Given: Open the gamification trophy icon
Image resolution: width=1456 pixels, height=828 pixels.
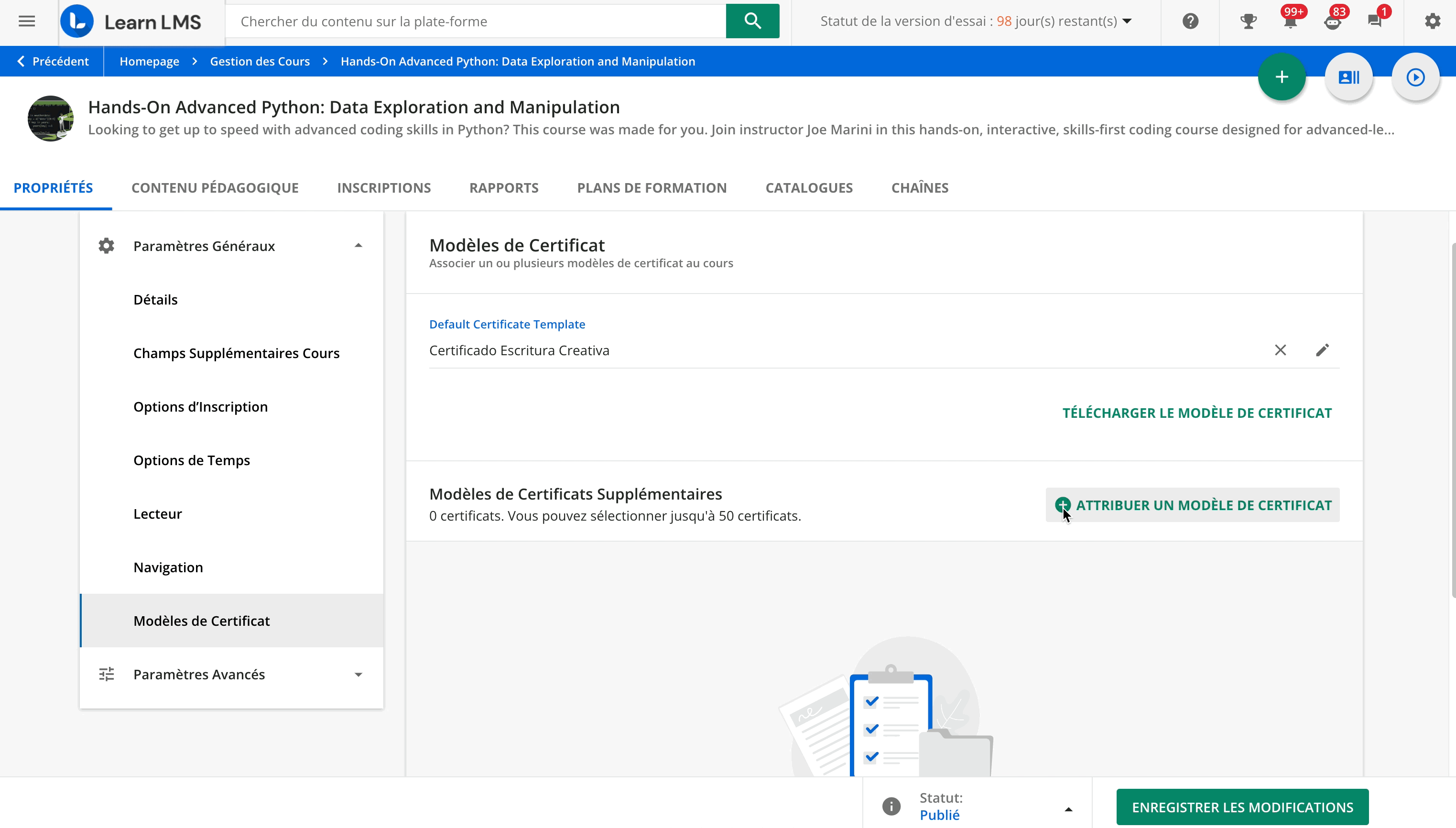Looking at the screenshot, I should pyautogui.click(x=1248, y=22).
